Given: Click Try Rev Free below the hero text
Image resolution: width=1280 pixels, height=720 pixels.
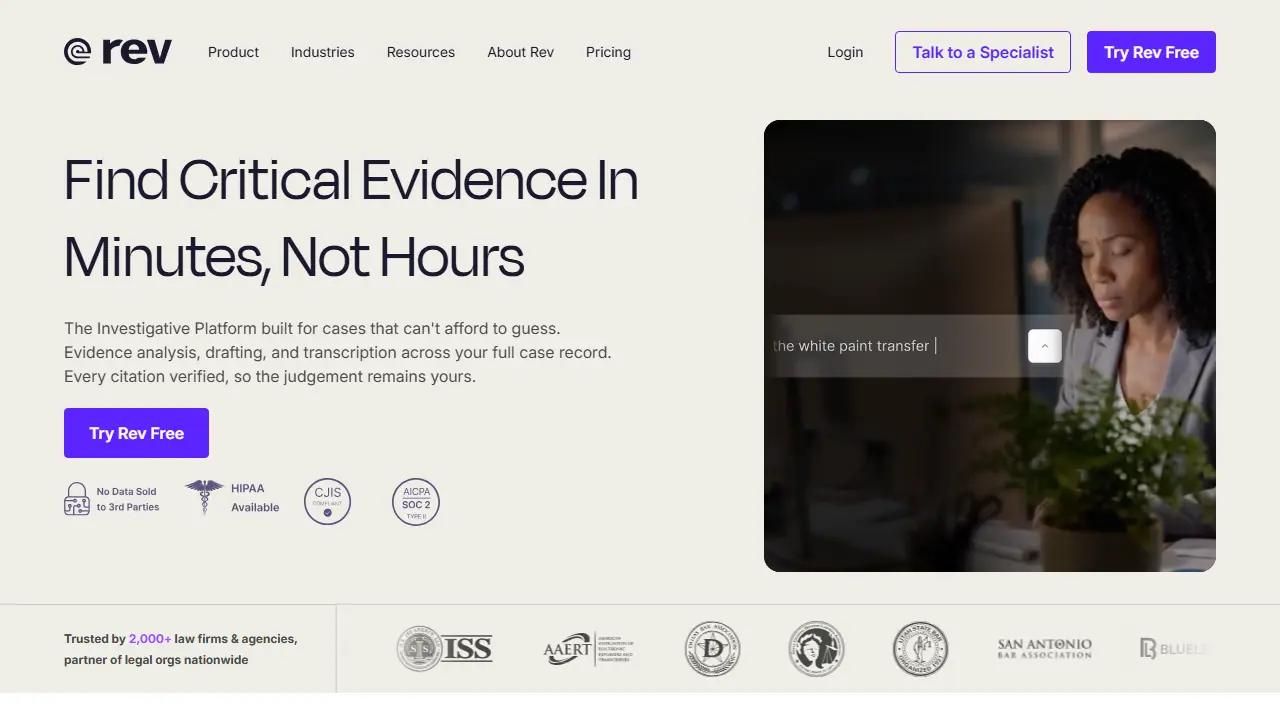Looking at the screenshot, I should [136, 433].
